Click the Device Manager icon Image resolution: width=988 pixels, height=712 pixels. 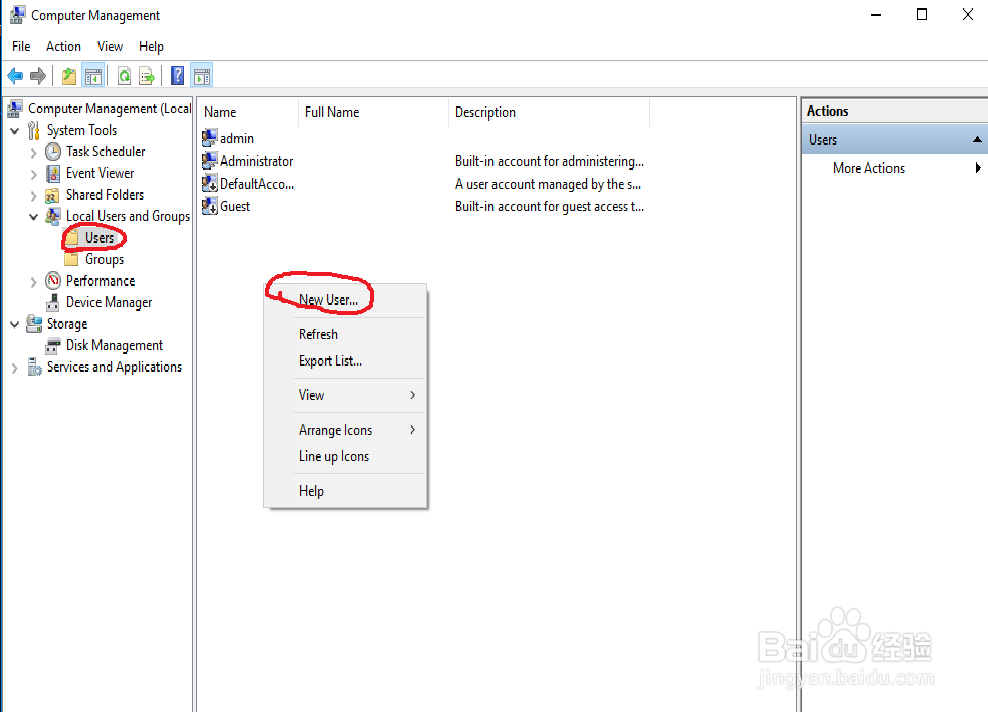click(x=53, y=302)
